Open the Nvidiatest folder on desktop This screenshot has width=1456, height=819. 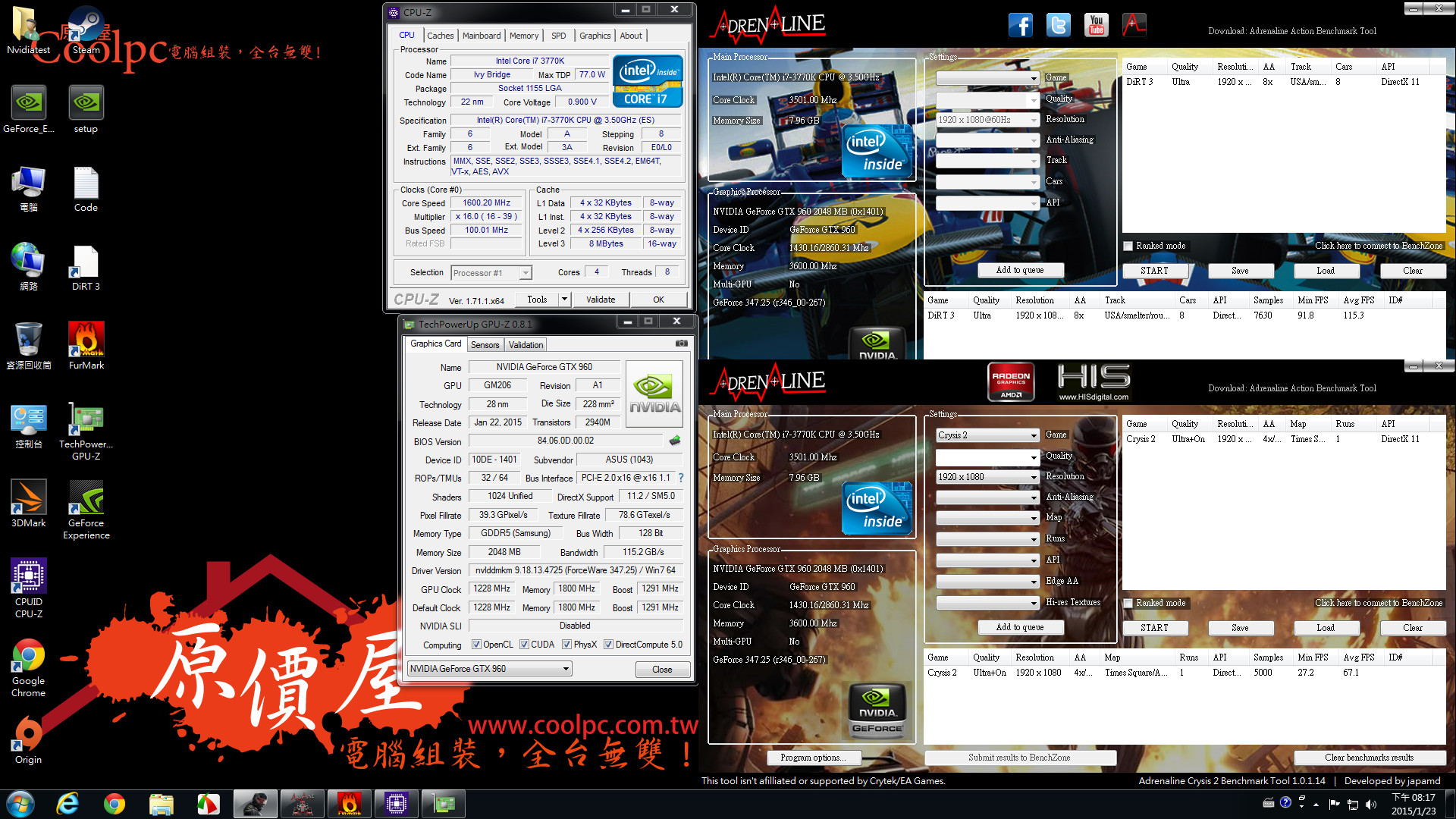[29, 30]
